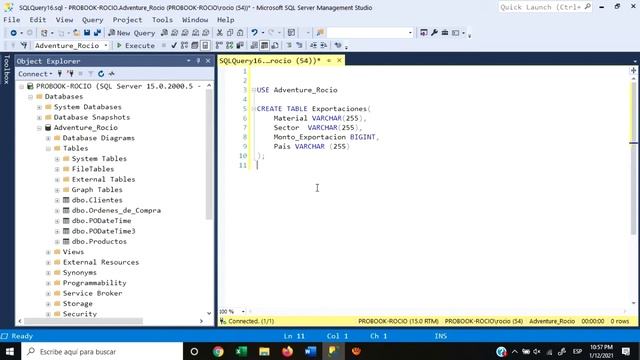The width and height of the screenshot is (640, 360).
Task: Click Connect Object Explorer plug icon
Action: tap(60, 74)
